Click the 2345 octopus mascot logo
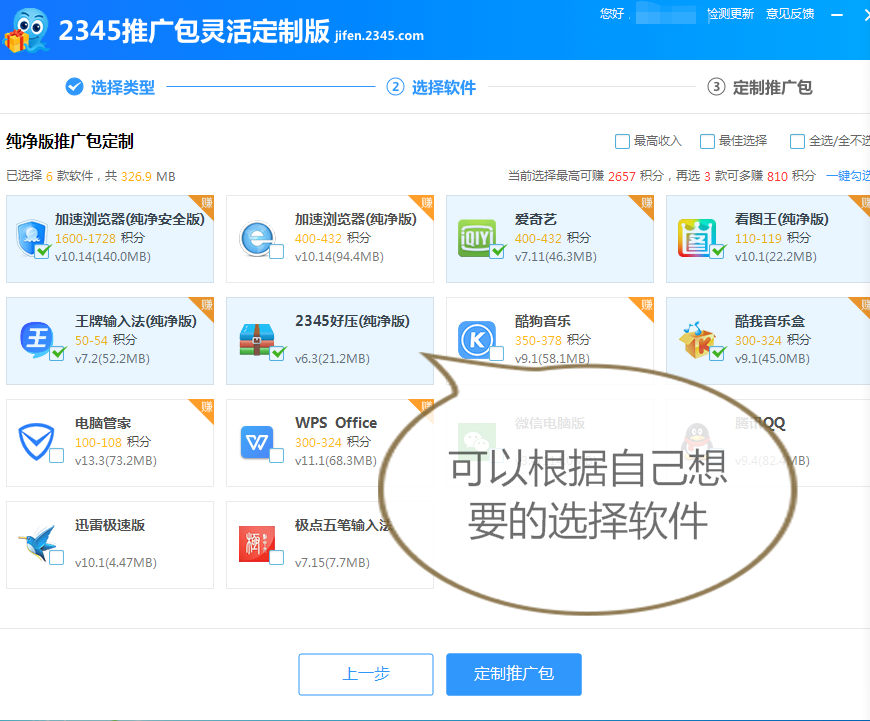 coord(26,30)
